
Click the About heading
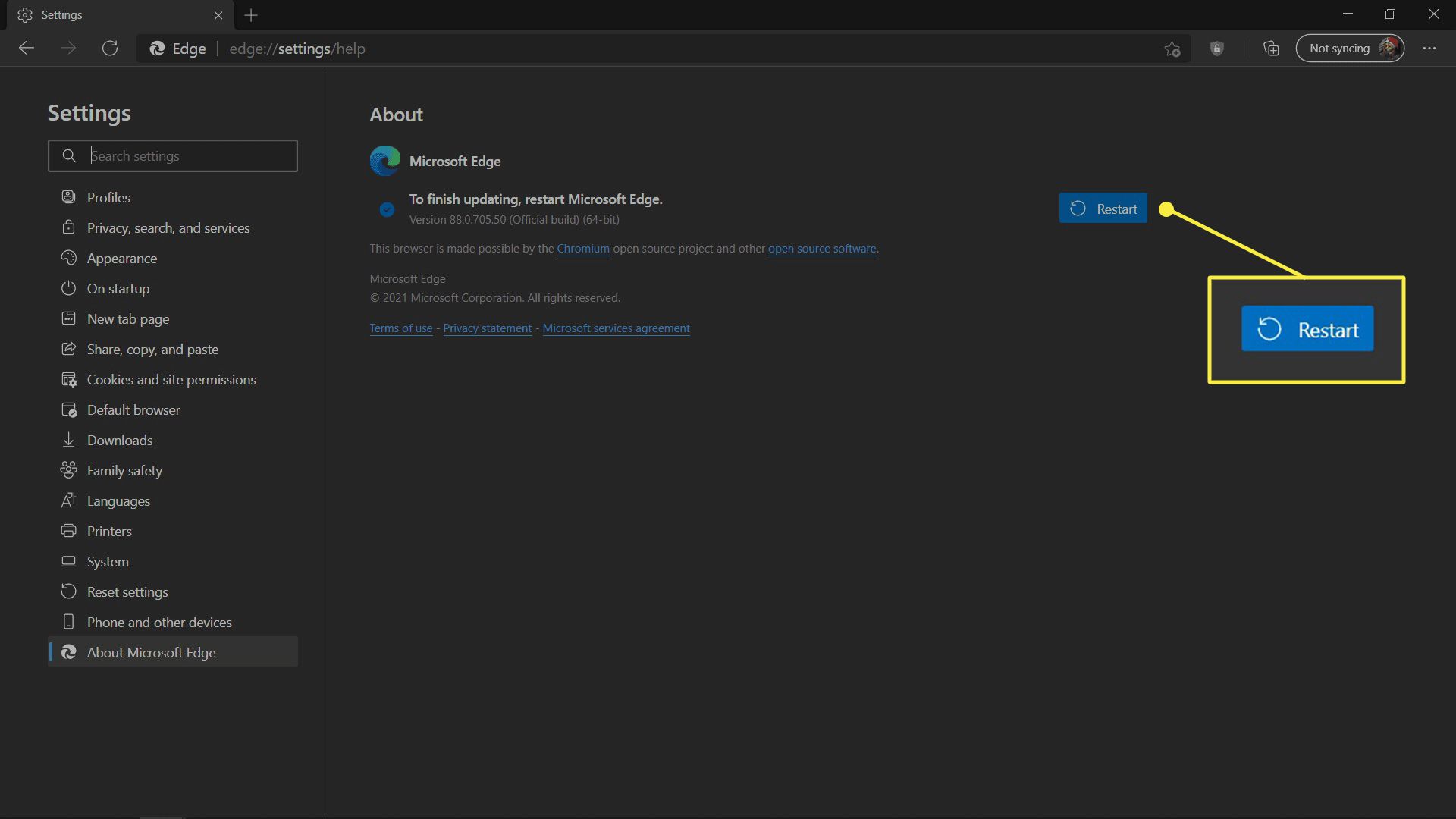(396, 115)
